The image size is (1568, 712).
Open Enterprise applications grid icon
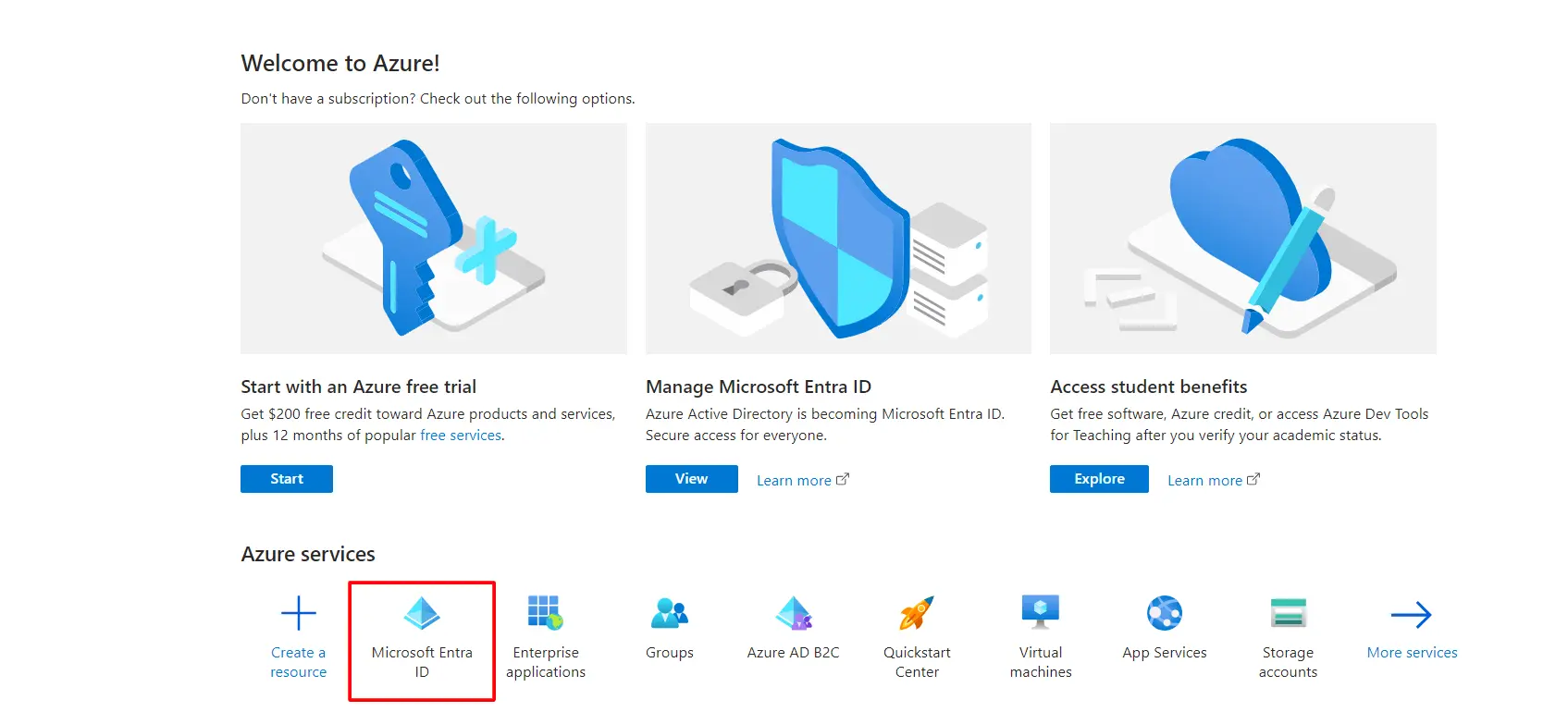pyautogui.click(x=546, y=613)
